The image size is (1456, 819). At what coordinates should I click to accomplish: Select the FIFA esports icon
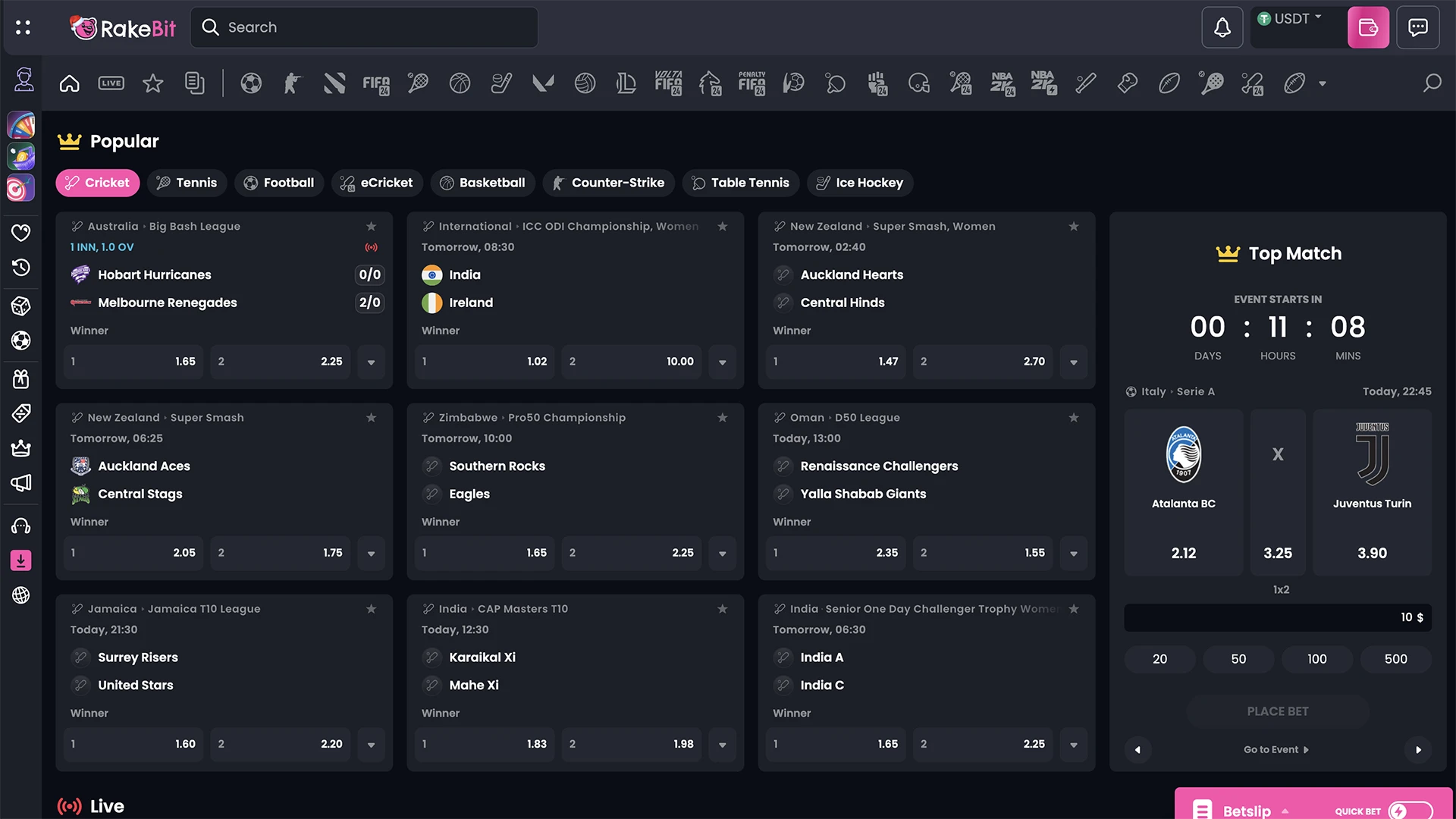coord(376,83)
